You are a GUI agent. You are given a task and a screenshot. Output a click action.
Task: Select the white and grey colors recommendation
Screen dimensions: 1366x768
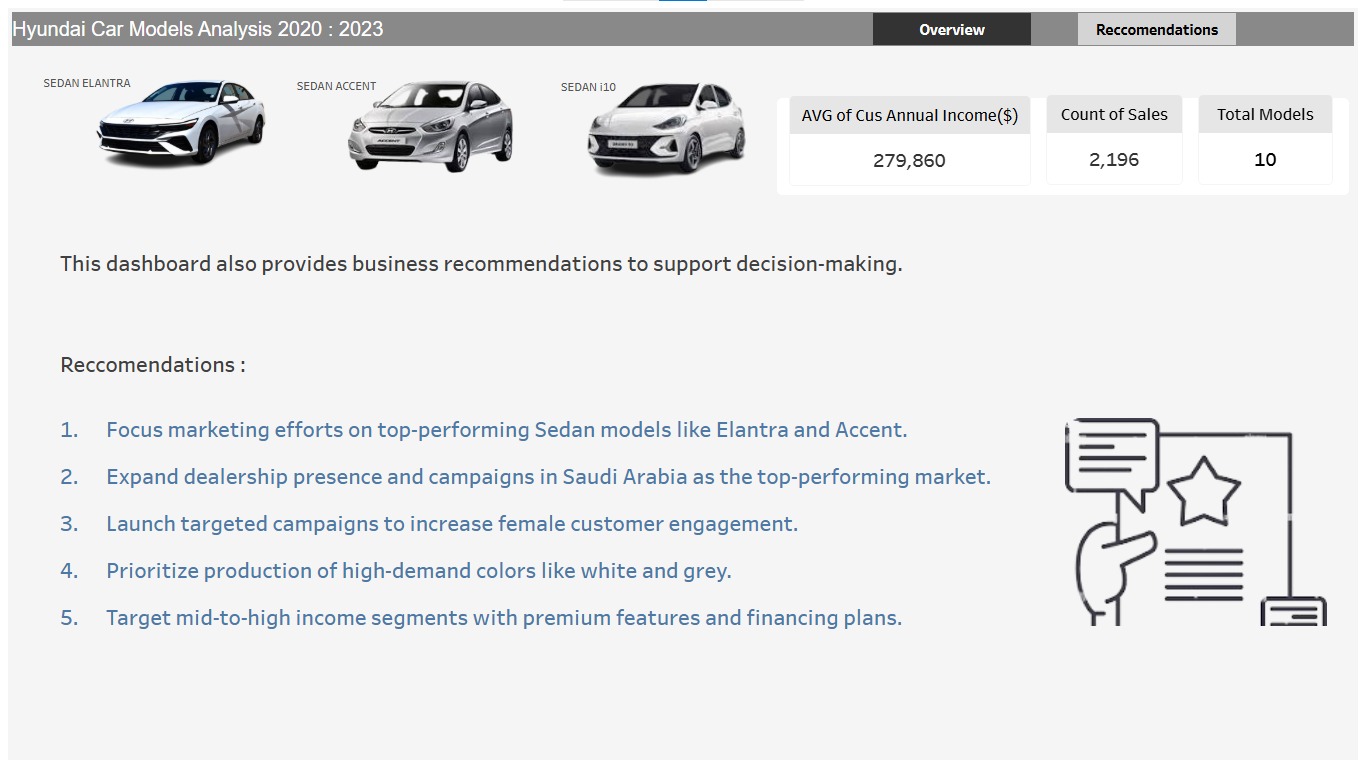coord(419,571)
